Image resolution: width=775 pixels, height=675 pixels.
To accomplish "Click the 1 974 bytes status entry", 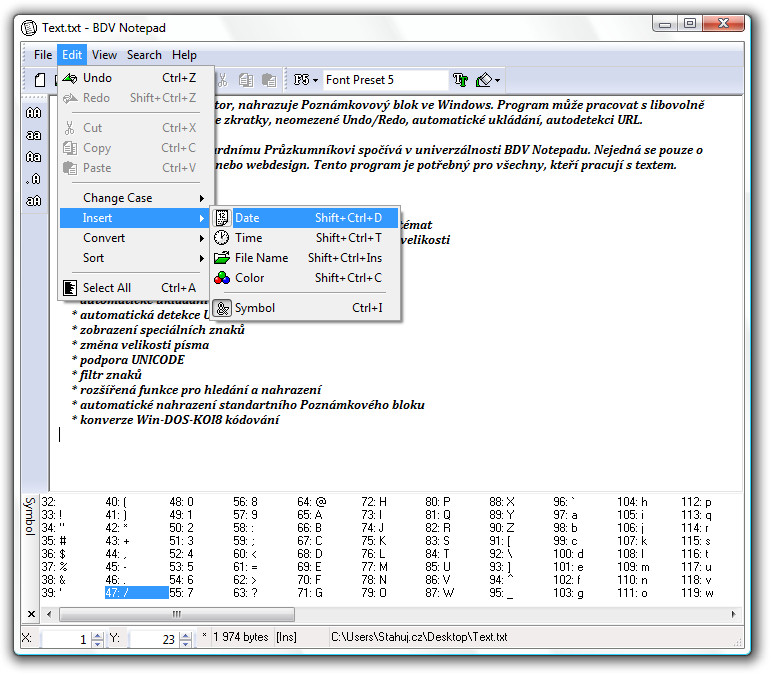I will (x=241, y=637).
